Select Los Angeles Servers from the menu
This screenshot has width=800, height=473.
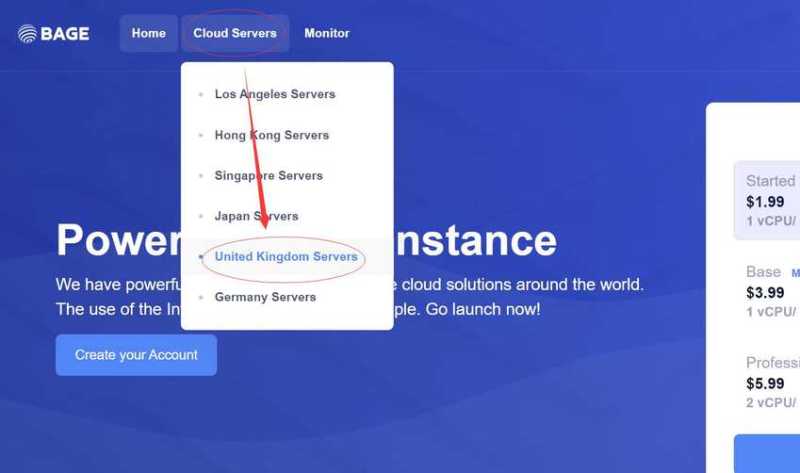[x=274, y=94]
